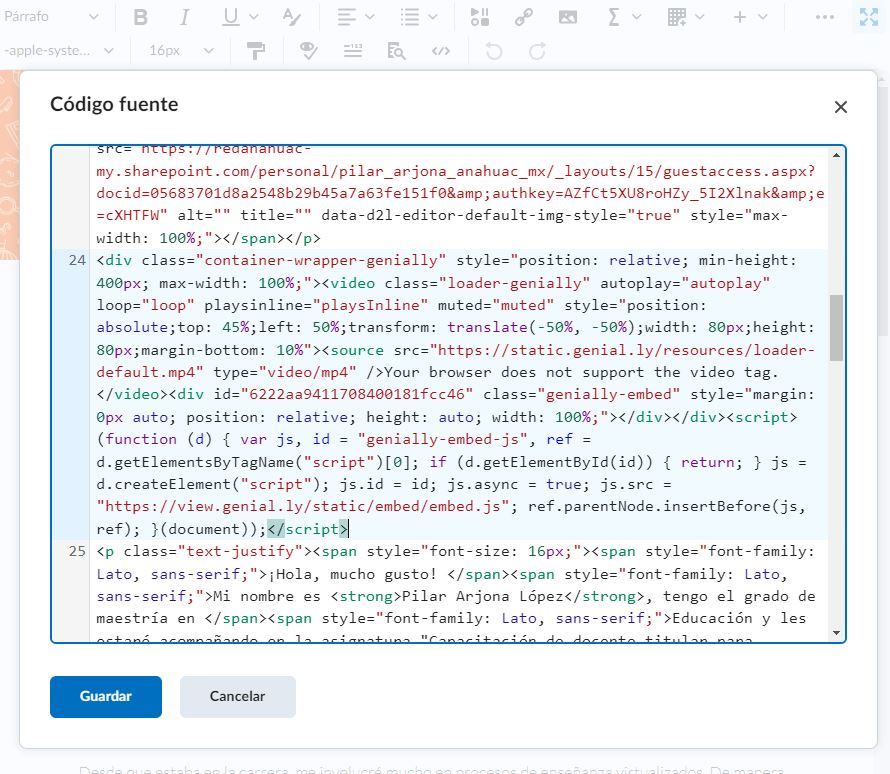Click the source code vertical scrollbar thumb
Screen dimensions: 890x774
[836, 327]
